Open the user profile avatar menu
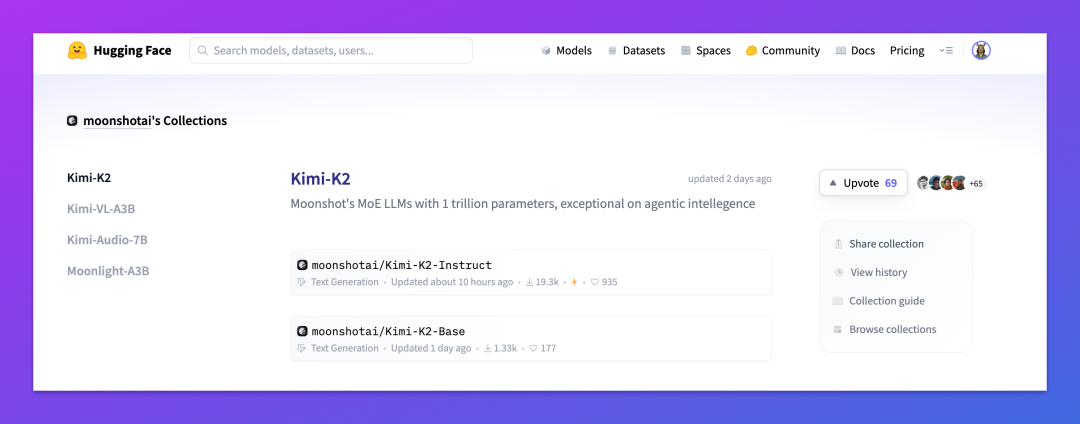 (981, 50)
